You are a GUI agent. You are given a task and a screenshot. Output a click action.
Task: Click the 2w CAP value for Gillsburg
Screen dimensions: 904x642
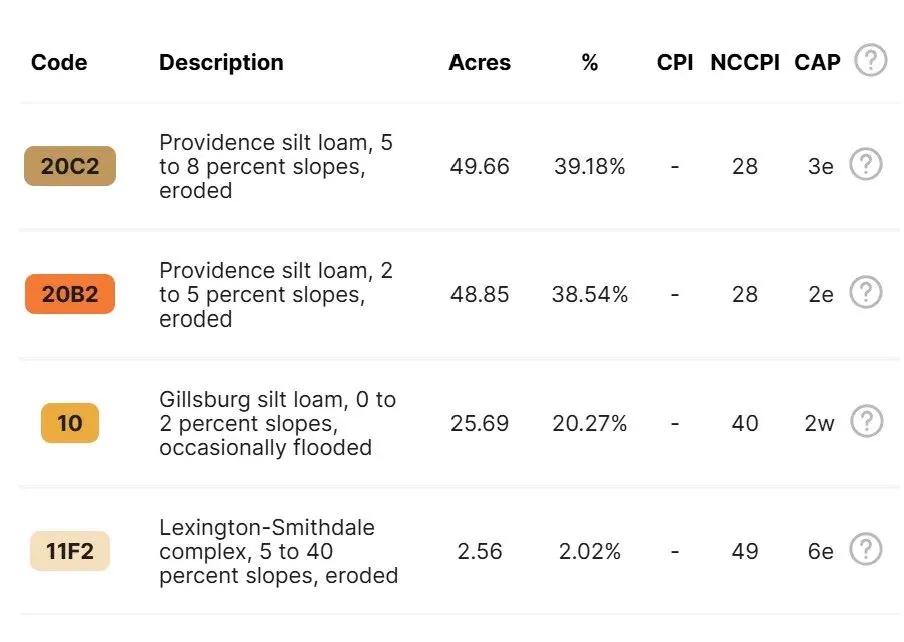coord(820,424)
